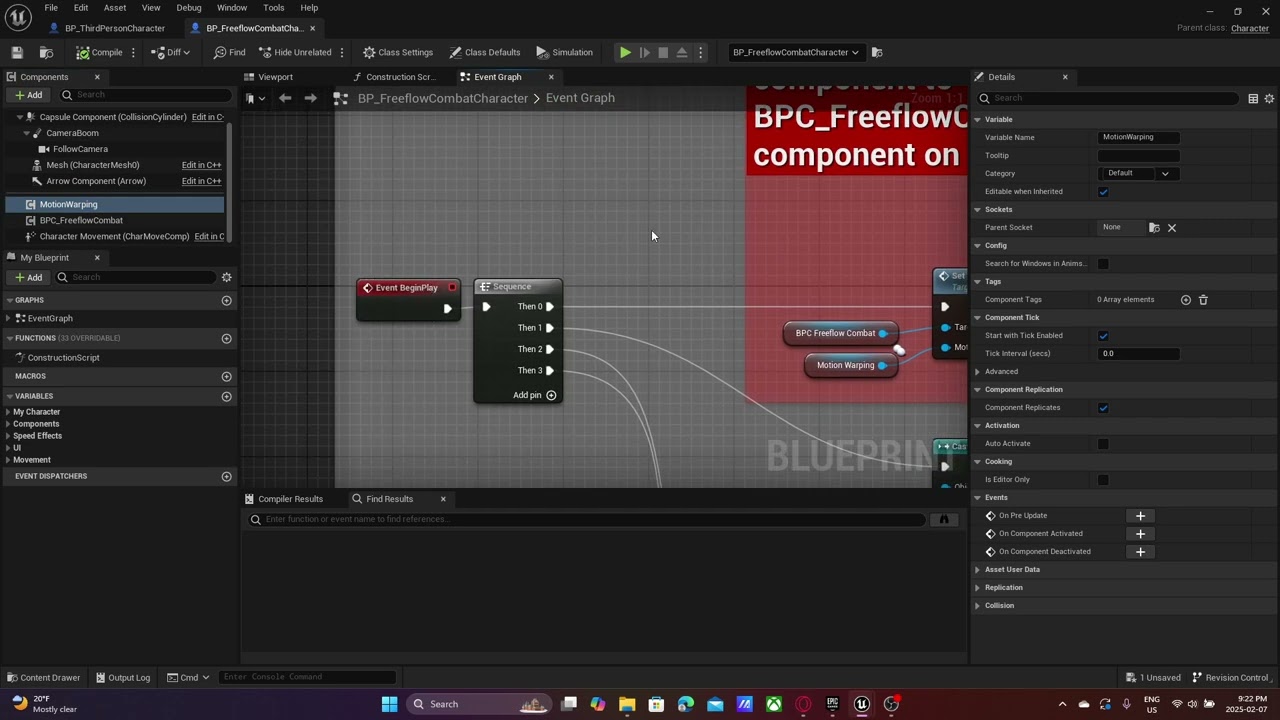This screenshot has height=720, width=1280.
Task: Open the Diff dropdown
Action: tap(170, 52)
